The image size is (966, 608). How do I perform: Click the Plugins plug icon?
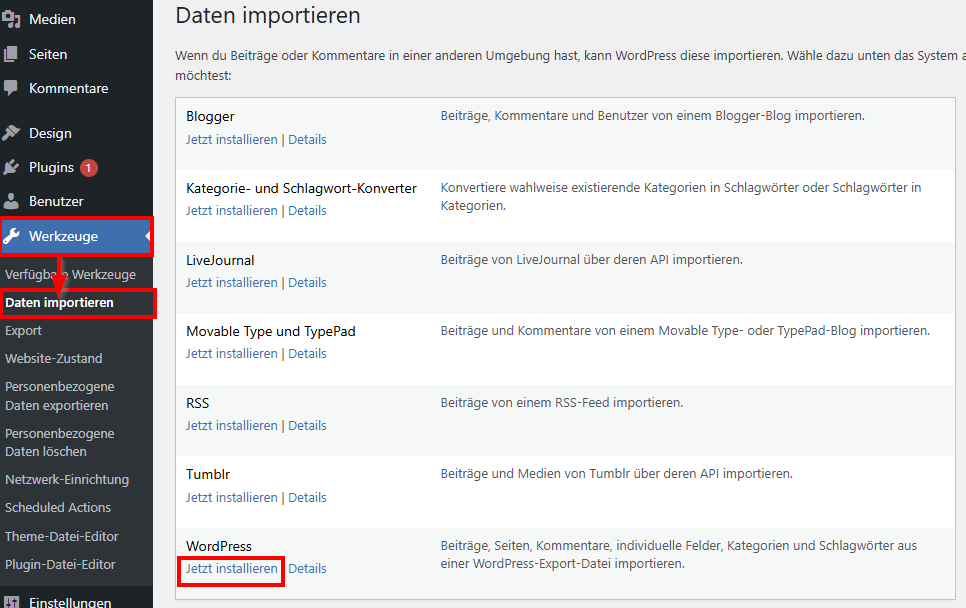tap(11, 167)
